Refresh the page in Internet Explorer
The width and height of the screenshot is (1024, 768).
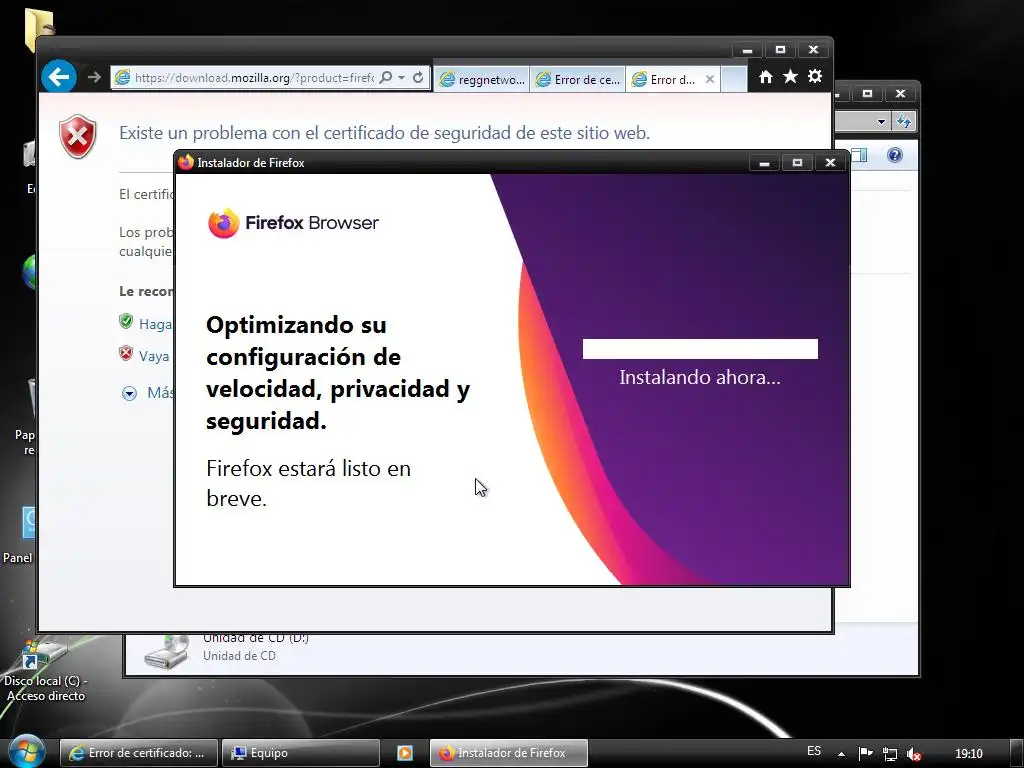[419, 78]
